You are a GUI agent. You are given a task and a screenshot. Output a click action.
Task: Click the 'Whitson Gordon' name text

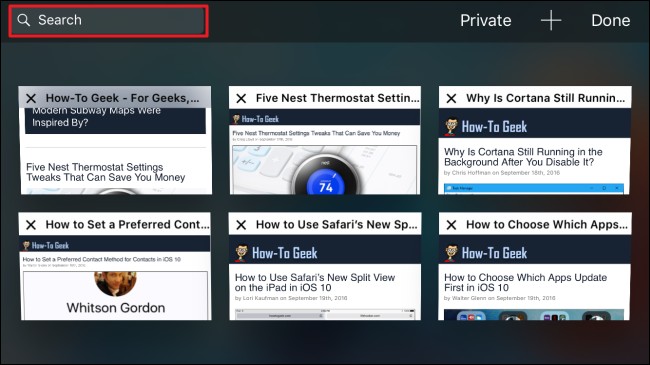coord(116,308)
